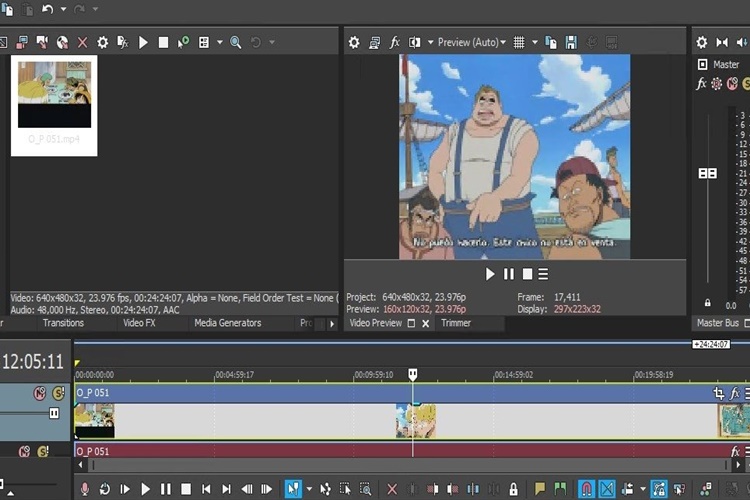Close Video Preview panel with X

click(x=426, y=323)
